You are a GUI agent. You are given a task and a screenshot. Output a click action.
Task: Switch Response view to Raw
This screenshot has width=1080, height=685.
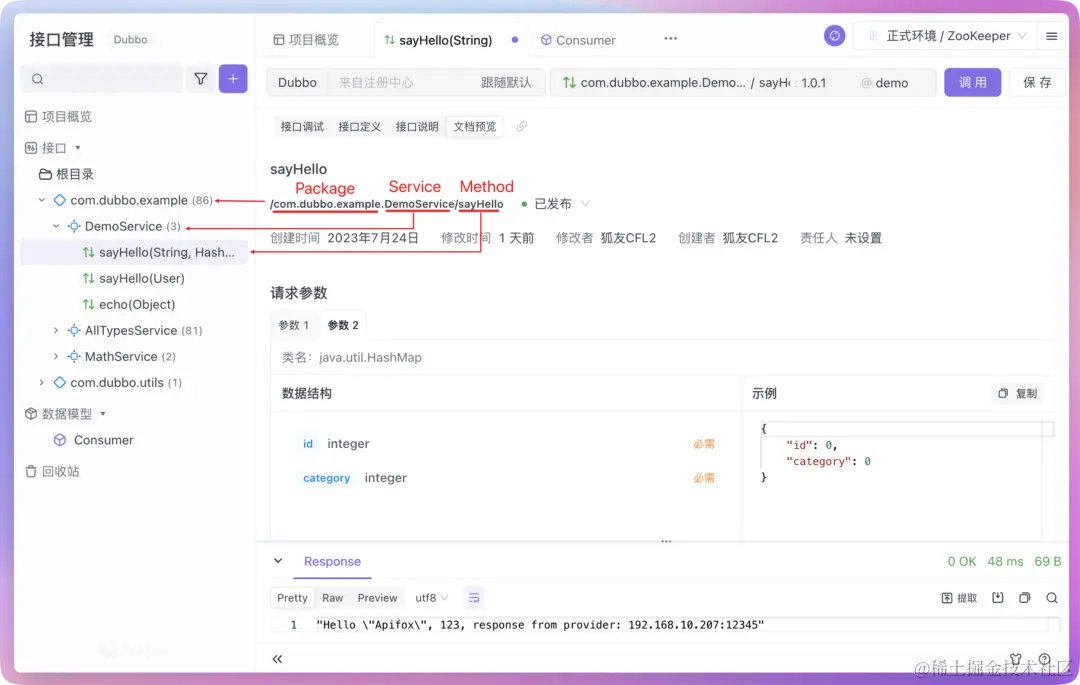(333, 597)
